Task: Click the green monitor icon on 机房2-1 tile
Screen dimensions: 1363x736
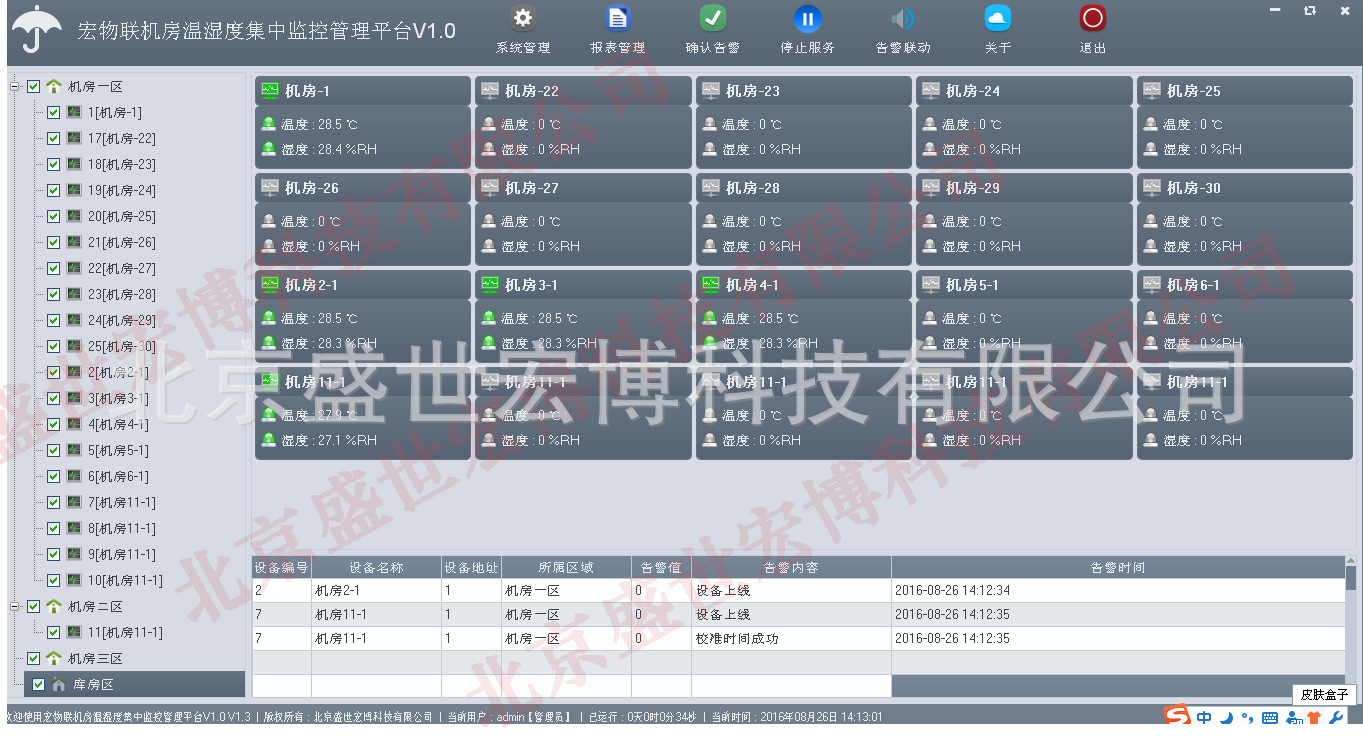Action: [268, 284]
